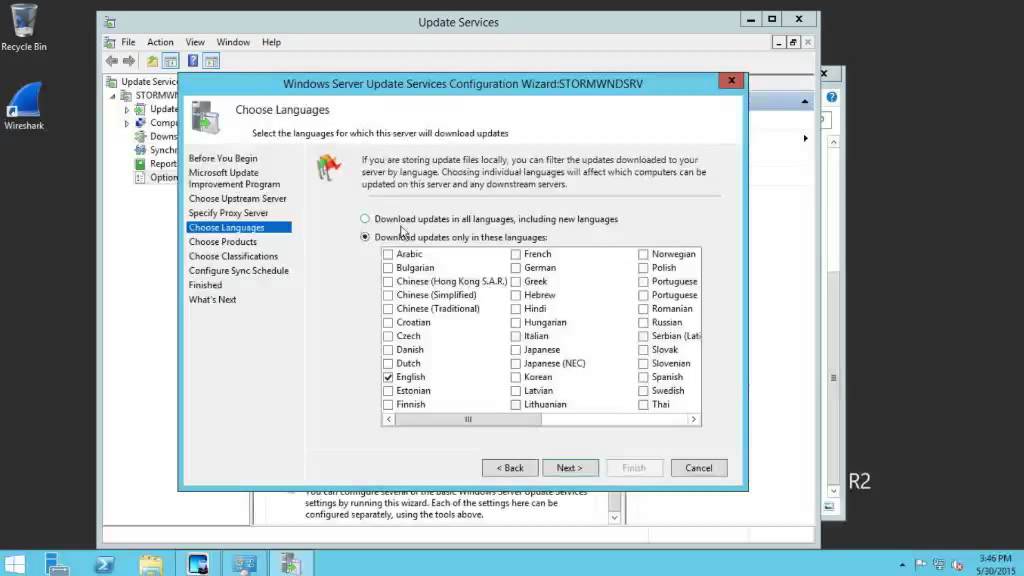
Task: Click the Action Center flag in system tray
Action: click(921, 564)
